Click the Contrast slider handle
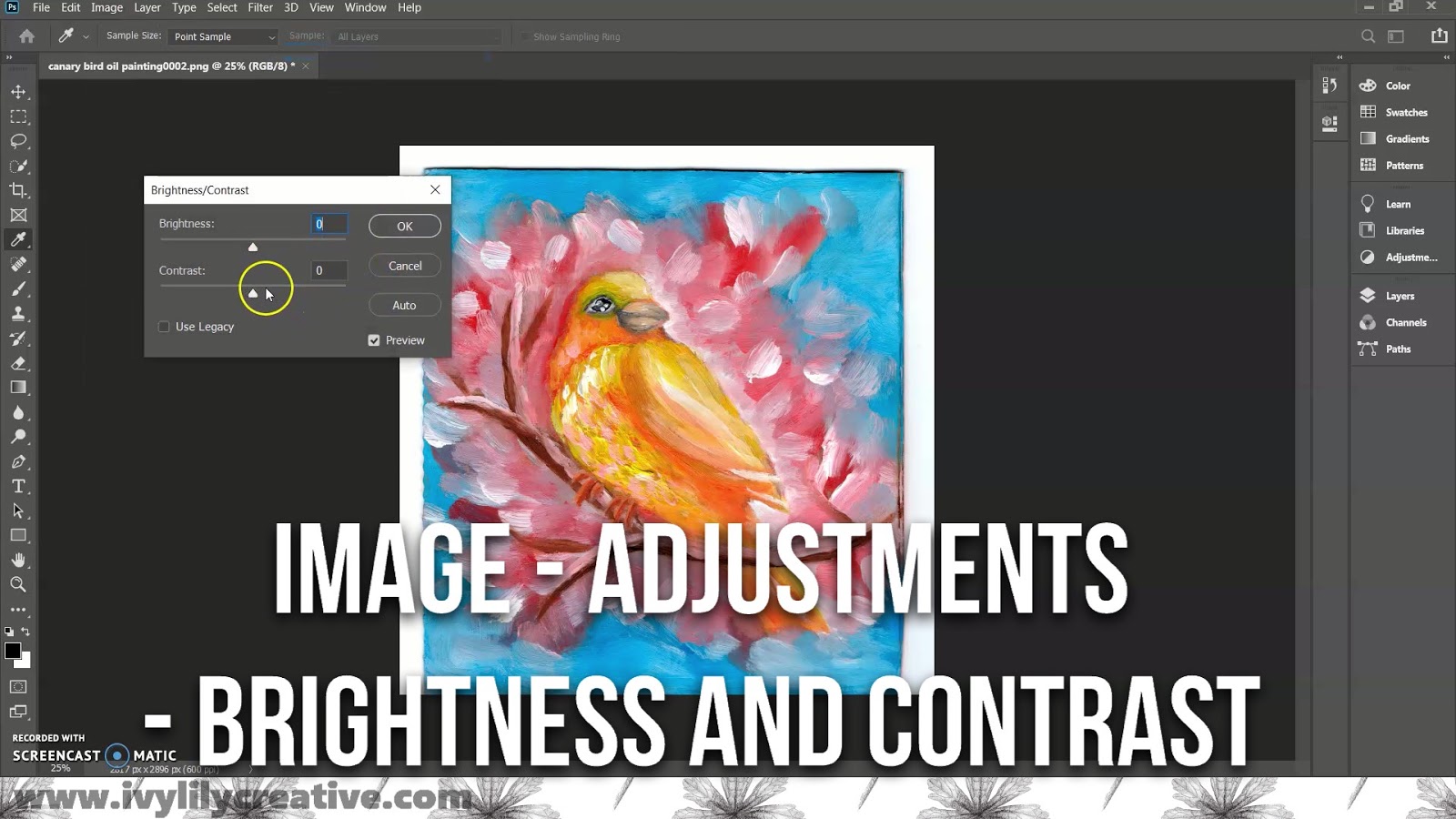This screenshot has height=819, width=1456. 253,293
